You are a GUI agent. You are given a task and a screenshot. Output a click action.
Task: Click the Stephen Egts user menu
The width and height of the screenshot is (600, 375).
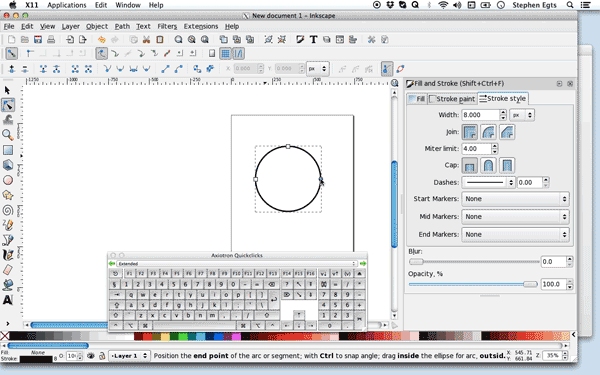(x=535, y=5)
